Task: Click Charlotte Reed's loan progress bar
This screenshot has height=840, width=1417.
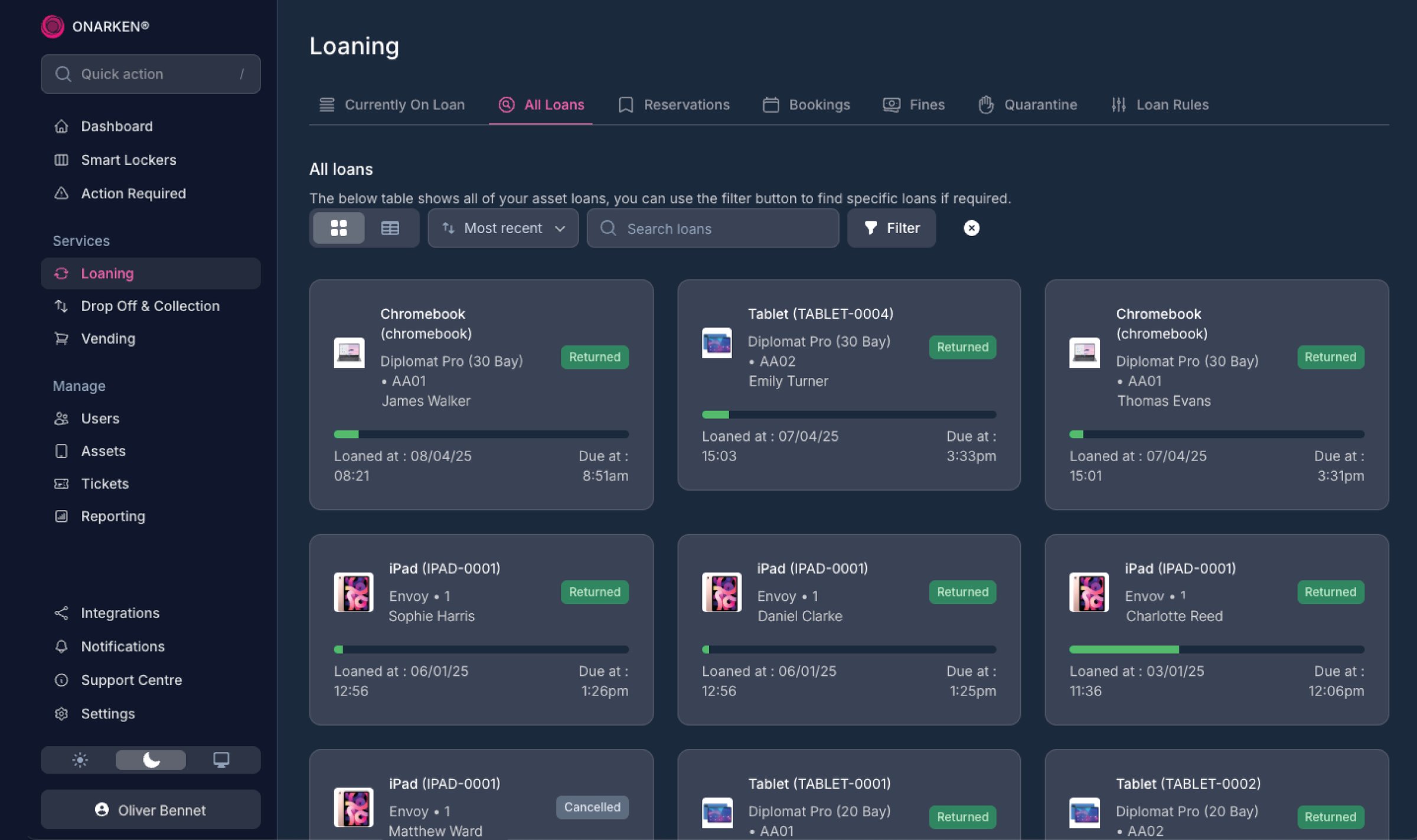Action: pyautogui.click(x=1216, y=649)
